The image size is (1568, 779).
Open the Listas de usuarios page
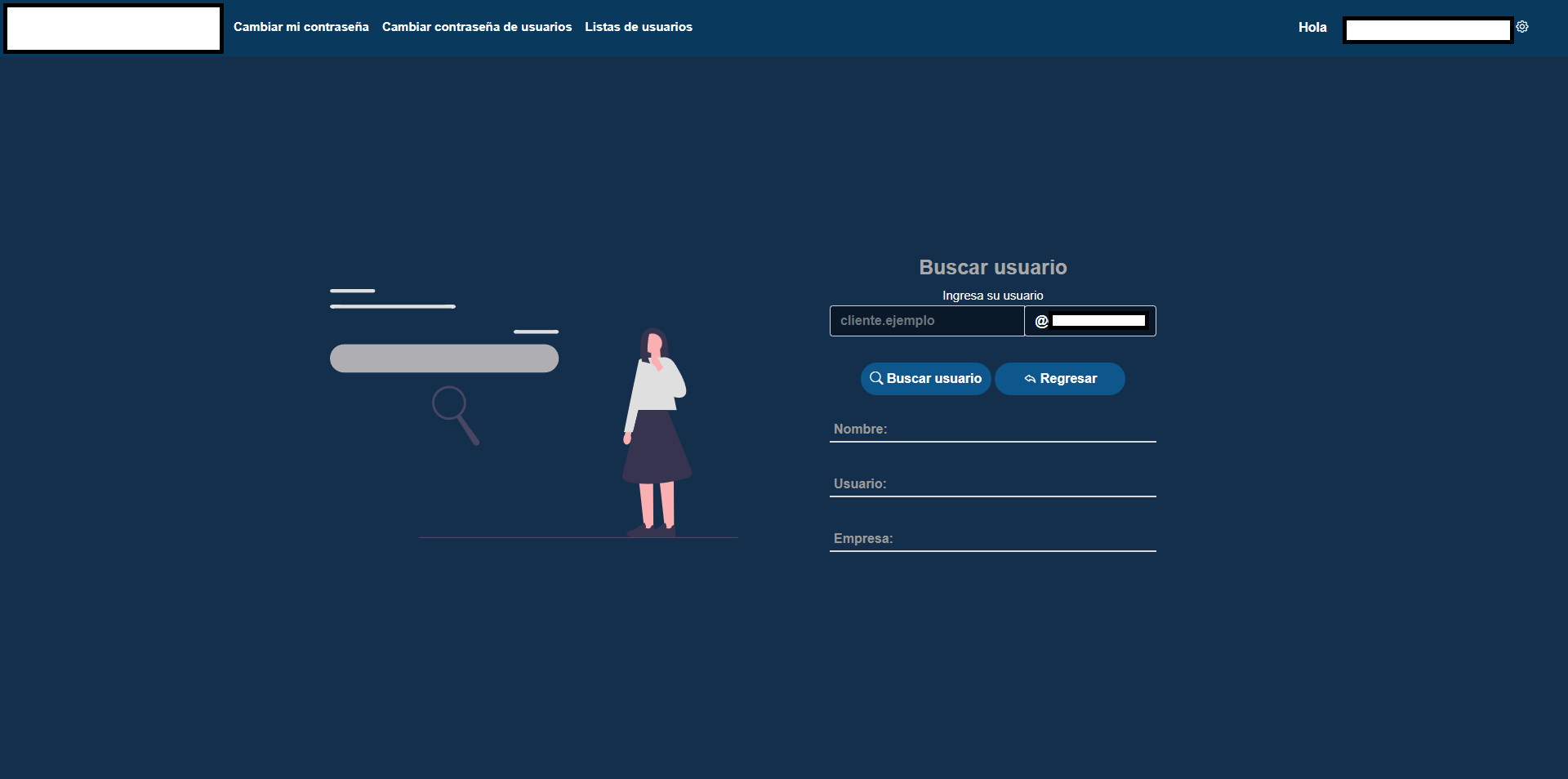pyautogui.click(x=638, y=27)
